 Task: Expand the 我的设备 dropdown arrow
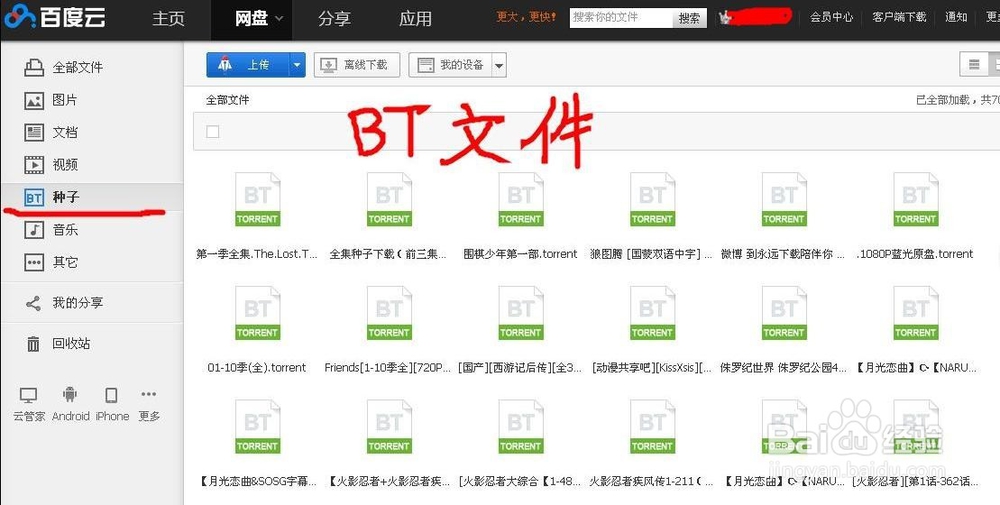point(499,65)
